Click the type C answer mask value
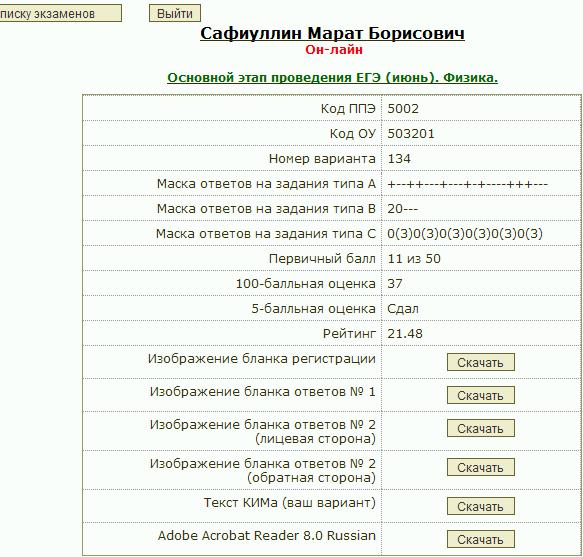This screenshot has height=557, width=583. [x=465, y=234]
